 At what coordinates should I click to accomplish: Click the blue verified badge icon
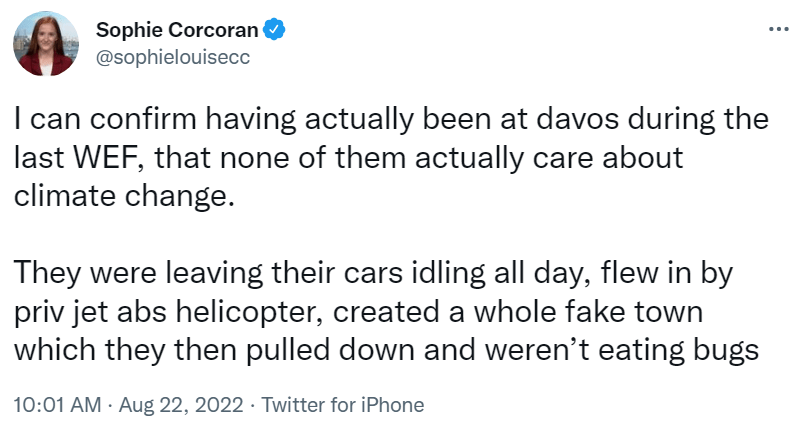275,30
